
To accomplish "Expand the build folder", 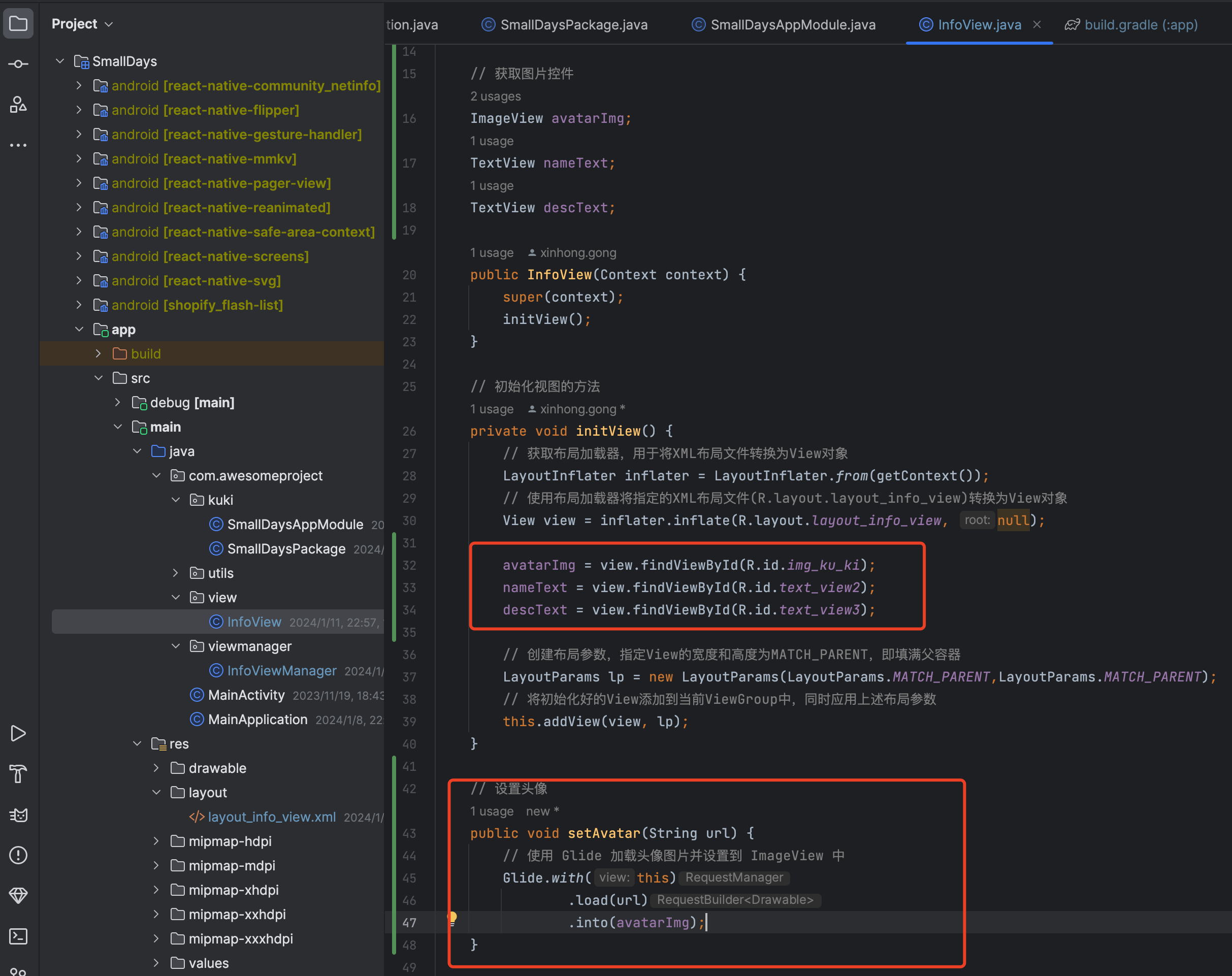I will pyautogui.click(x=99, y=354).
